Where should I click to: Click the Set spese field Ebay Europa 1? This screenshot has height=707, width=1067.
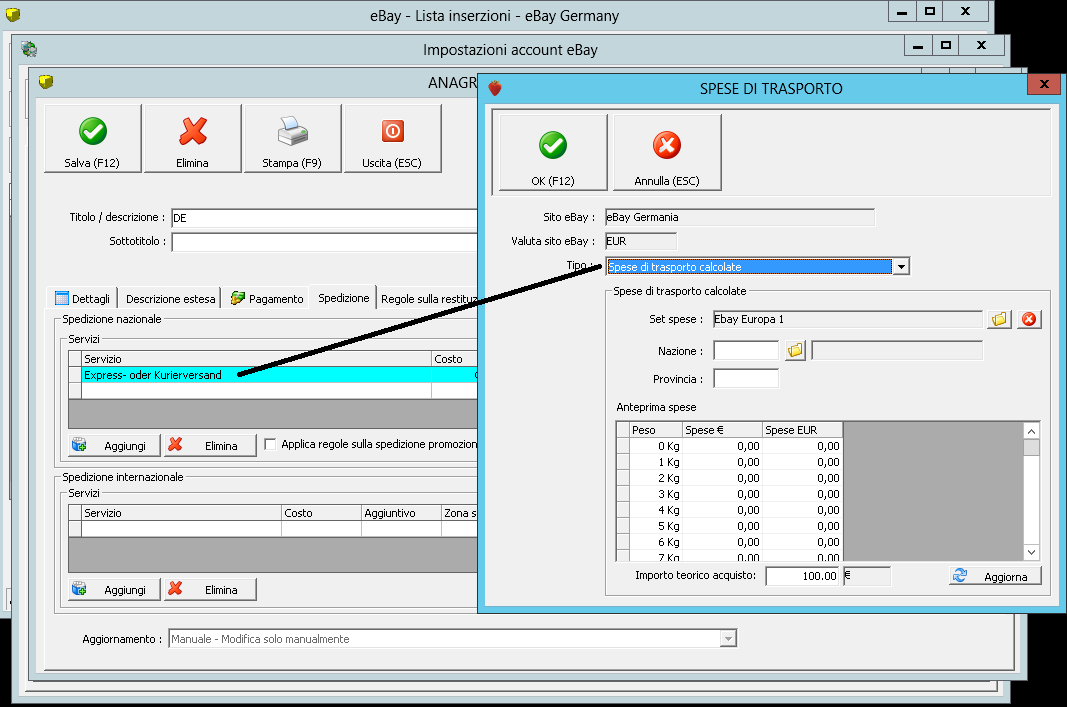[847, 319]
